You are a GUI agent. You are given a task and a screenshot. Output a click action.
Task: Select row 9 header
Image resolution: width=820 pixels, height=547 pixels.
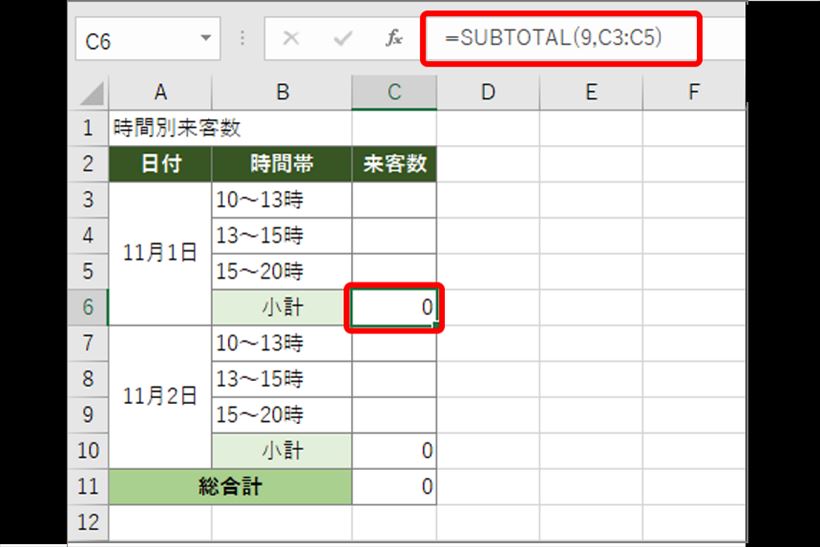(88, 415)
